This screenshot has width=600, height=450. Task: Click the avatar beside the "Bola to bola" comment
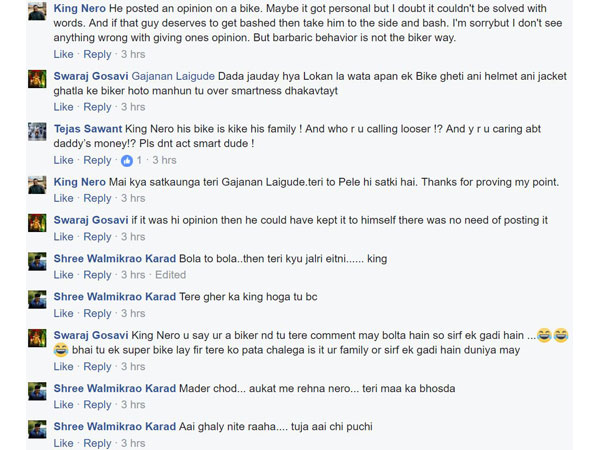37,260
